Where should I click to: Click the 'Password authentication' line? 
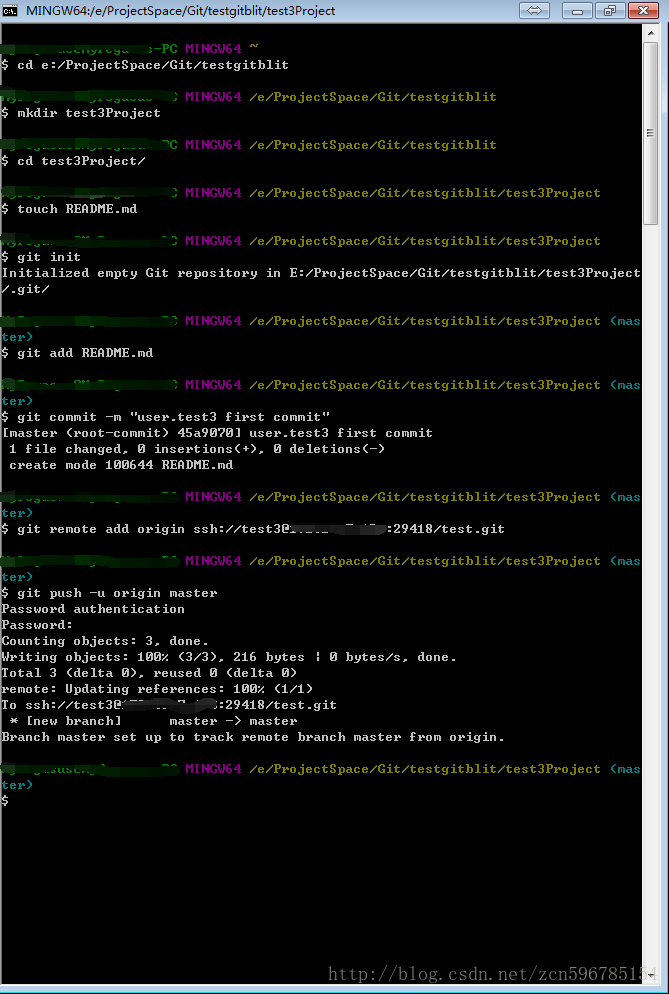click(x=93, y=609)
